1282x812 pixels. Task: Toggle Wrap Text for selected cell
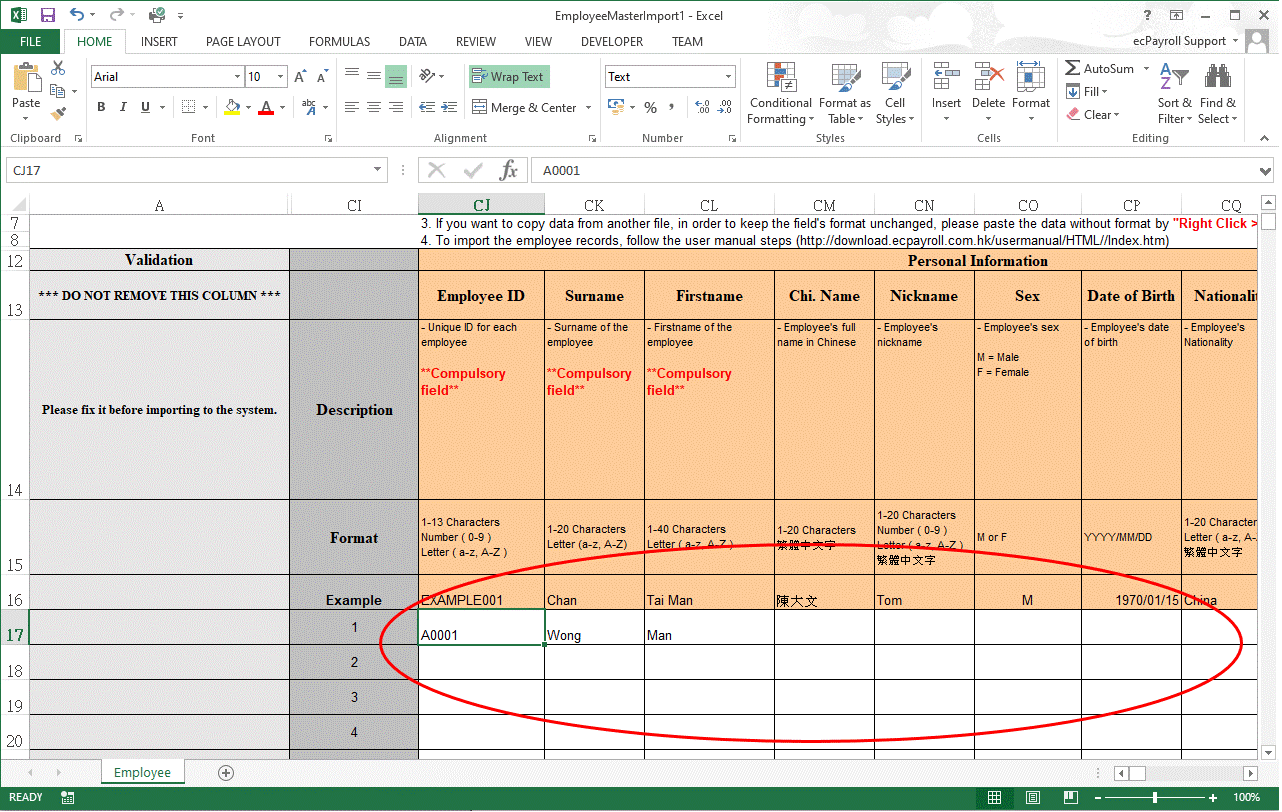pyautogui.click(x=509, y=77)
